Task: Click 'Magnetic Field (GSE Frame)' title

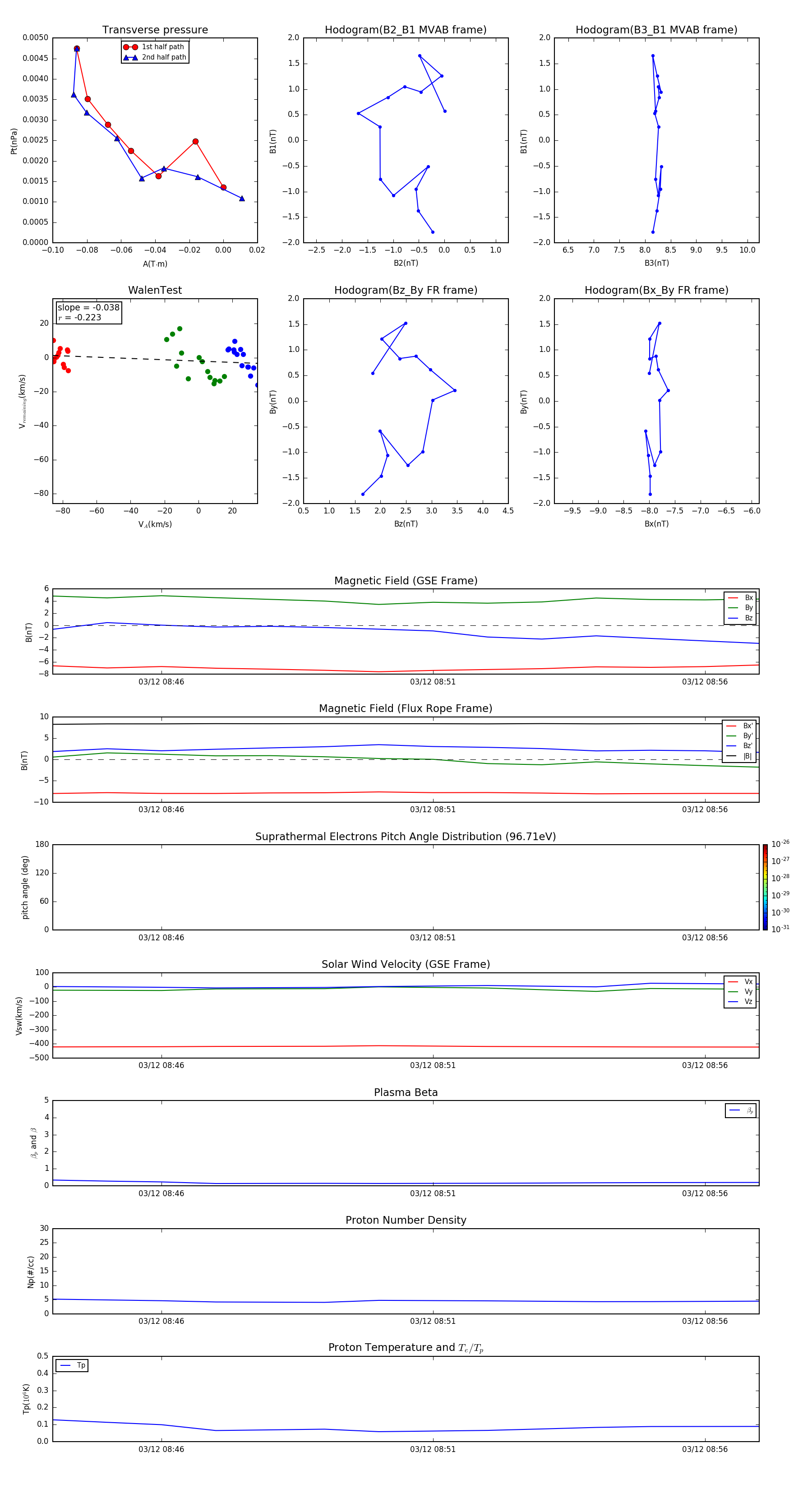Action: [406, 581]
